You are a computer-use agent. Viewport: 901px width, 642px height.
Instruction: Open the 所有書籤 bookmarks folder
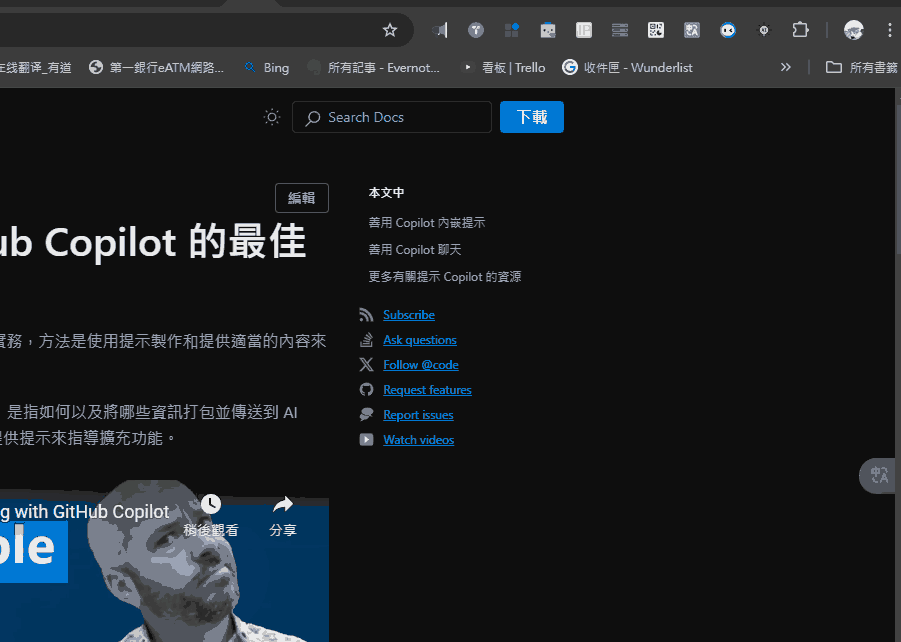[x=861, y=67]
